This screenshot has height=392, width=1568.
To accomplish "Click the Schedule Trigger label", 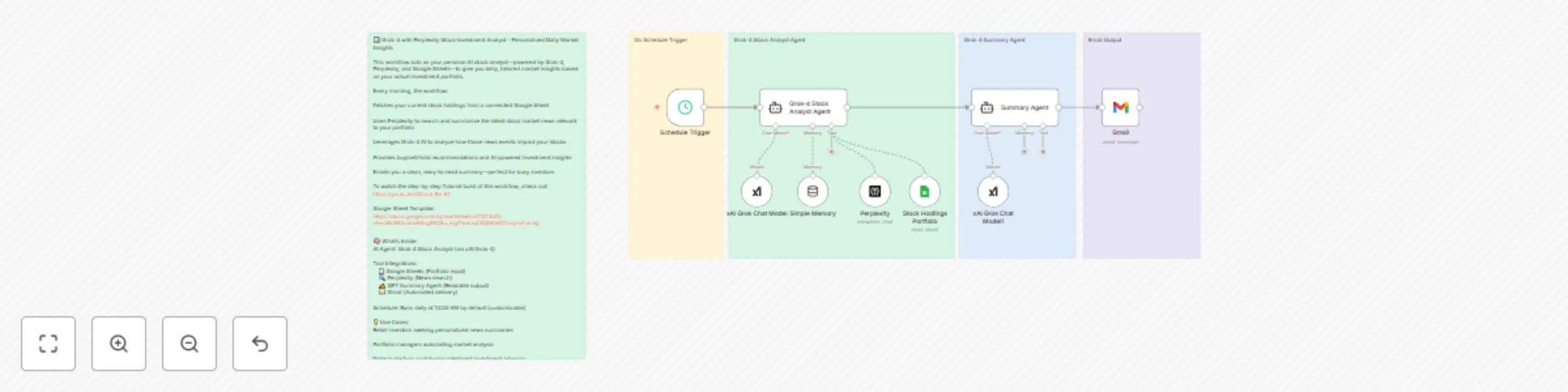I will [x=685, y=133].
